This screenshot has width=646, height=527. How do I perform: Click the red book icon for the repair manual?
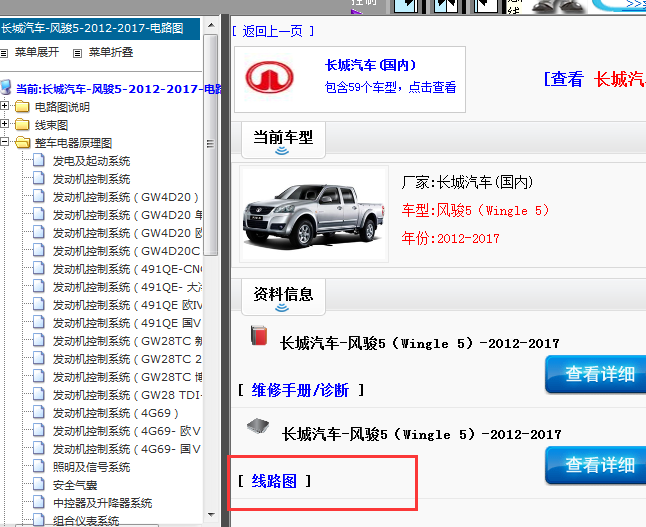click(x=259, y=335)
